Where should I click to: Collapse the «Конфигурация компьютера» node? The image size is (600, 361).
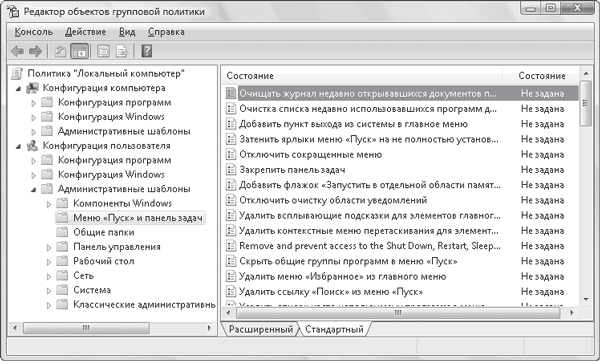[x=18, y=88]
